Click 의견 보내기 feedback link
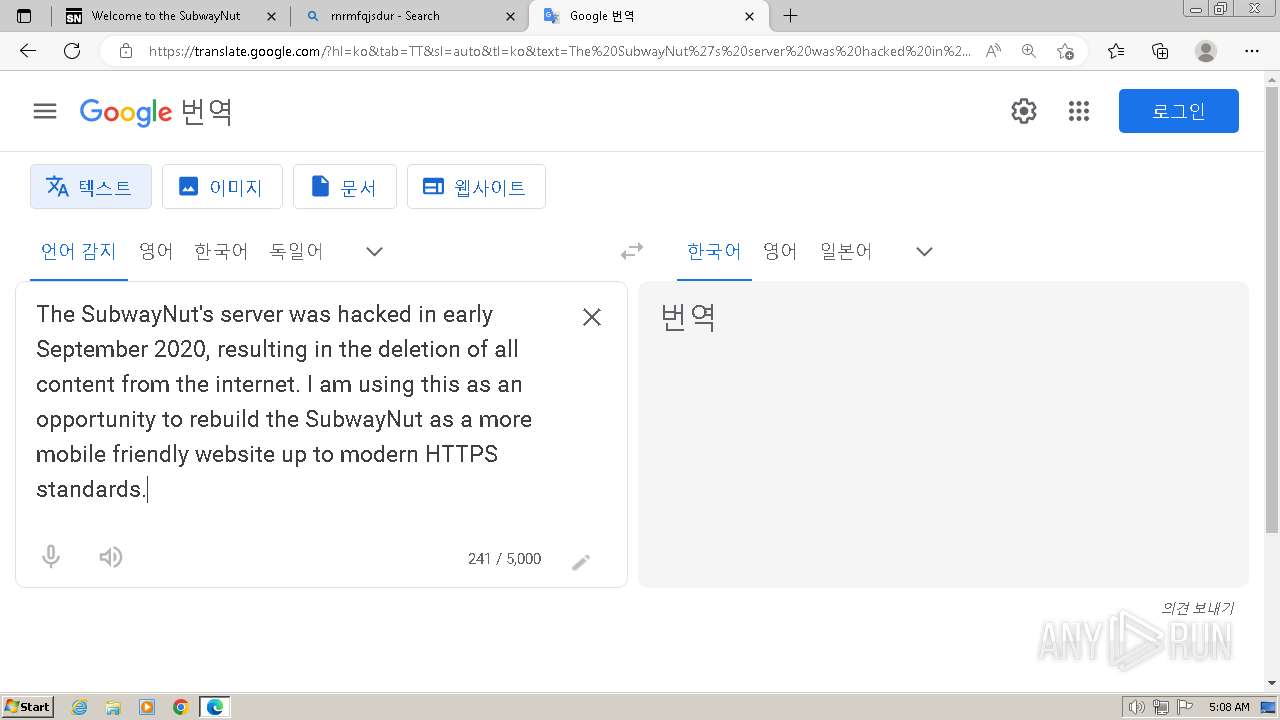Screen dimensions: 1280x720 click(1197, 608)
